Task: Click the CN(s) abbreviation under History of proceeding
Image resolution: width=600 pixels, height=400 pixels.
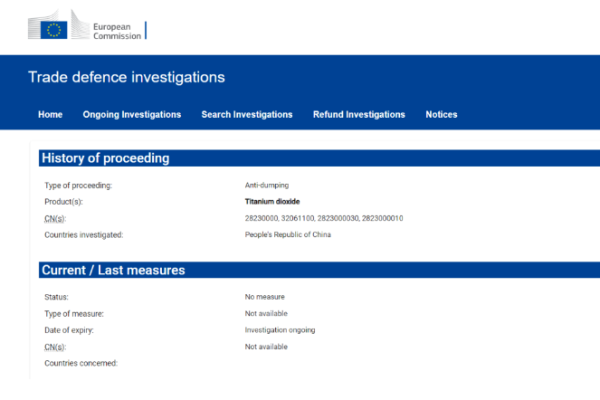Action: pos(55,219)
